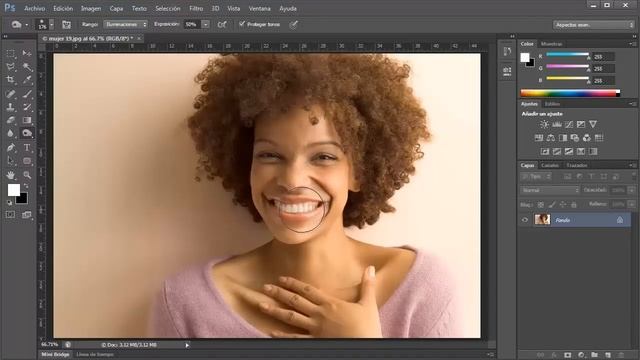Select the Eraser tool

[11, 120]
